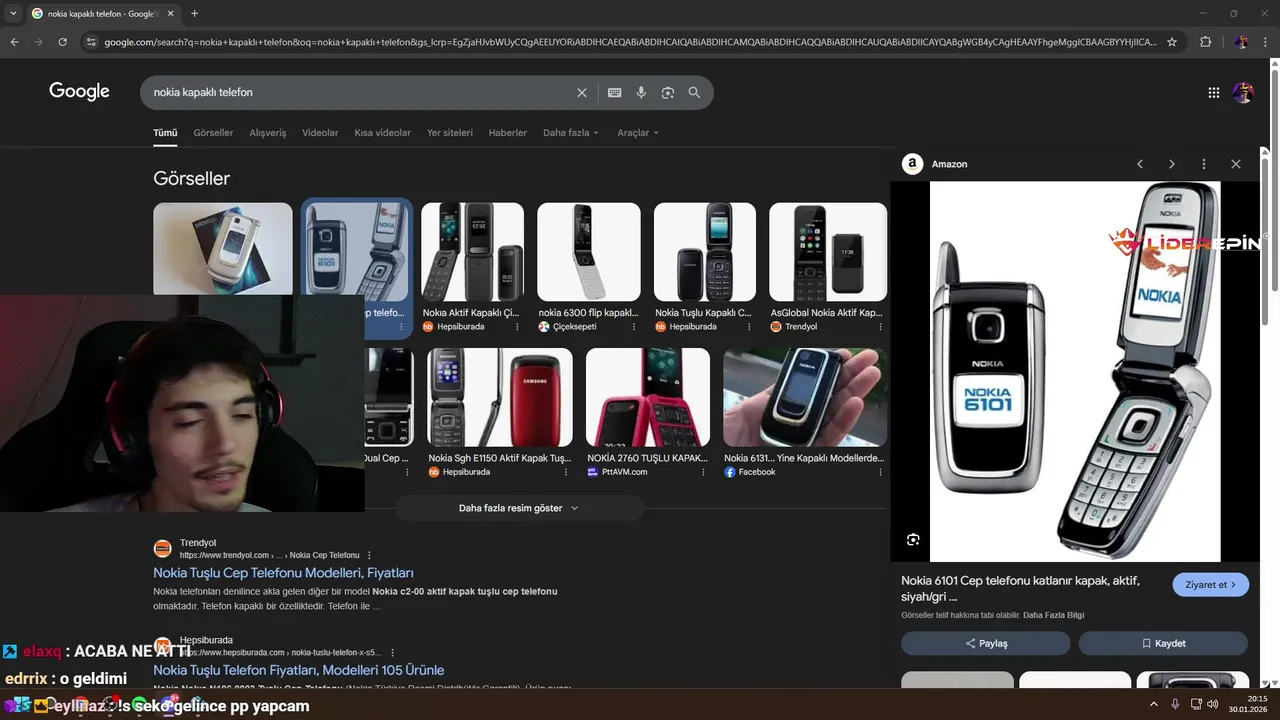Click the microphone icon in system tray

(1175, 704)
